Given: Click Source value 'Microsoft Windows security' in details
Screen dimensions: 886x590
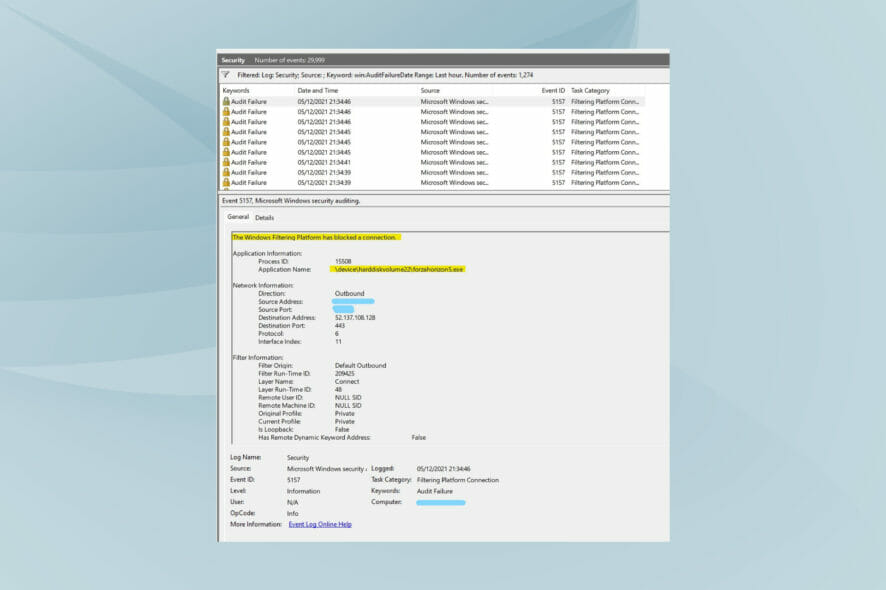Looking at the screenshot, I should click(327, 469).
